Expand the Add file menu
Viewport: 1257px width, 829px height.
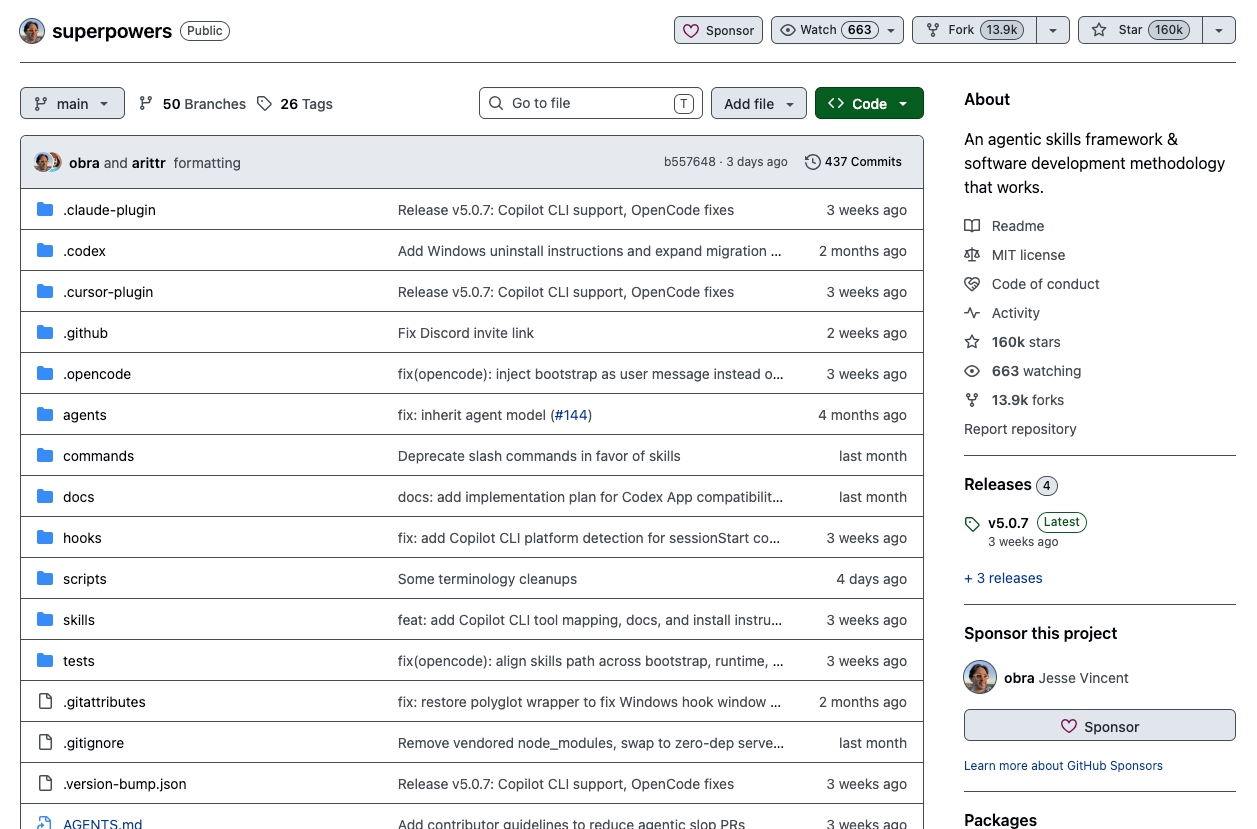click(x=758, y=104)
